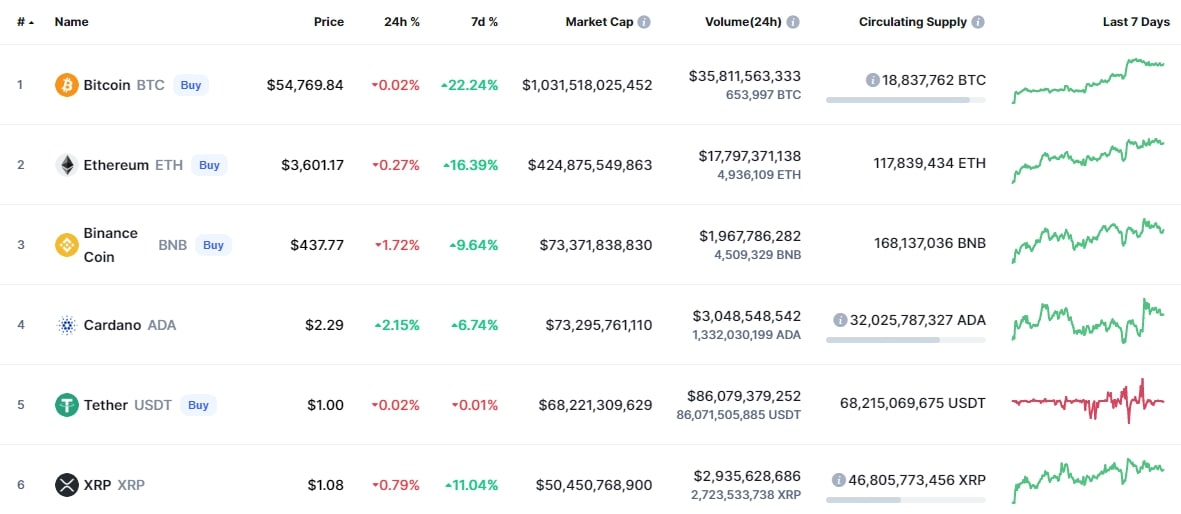Screen dimensions: 1181x514
Task: Click Bitcoin price $54,769.84
Action: click(x=305, y=85)
